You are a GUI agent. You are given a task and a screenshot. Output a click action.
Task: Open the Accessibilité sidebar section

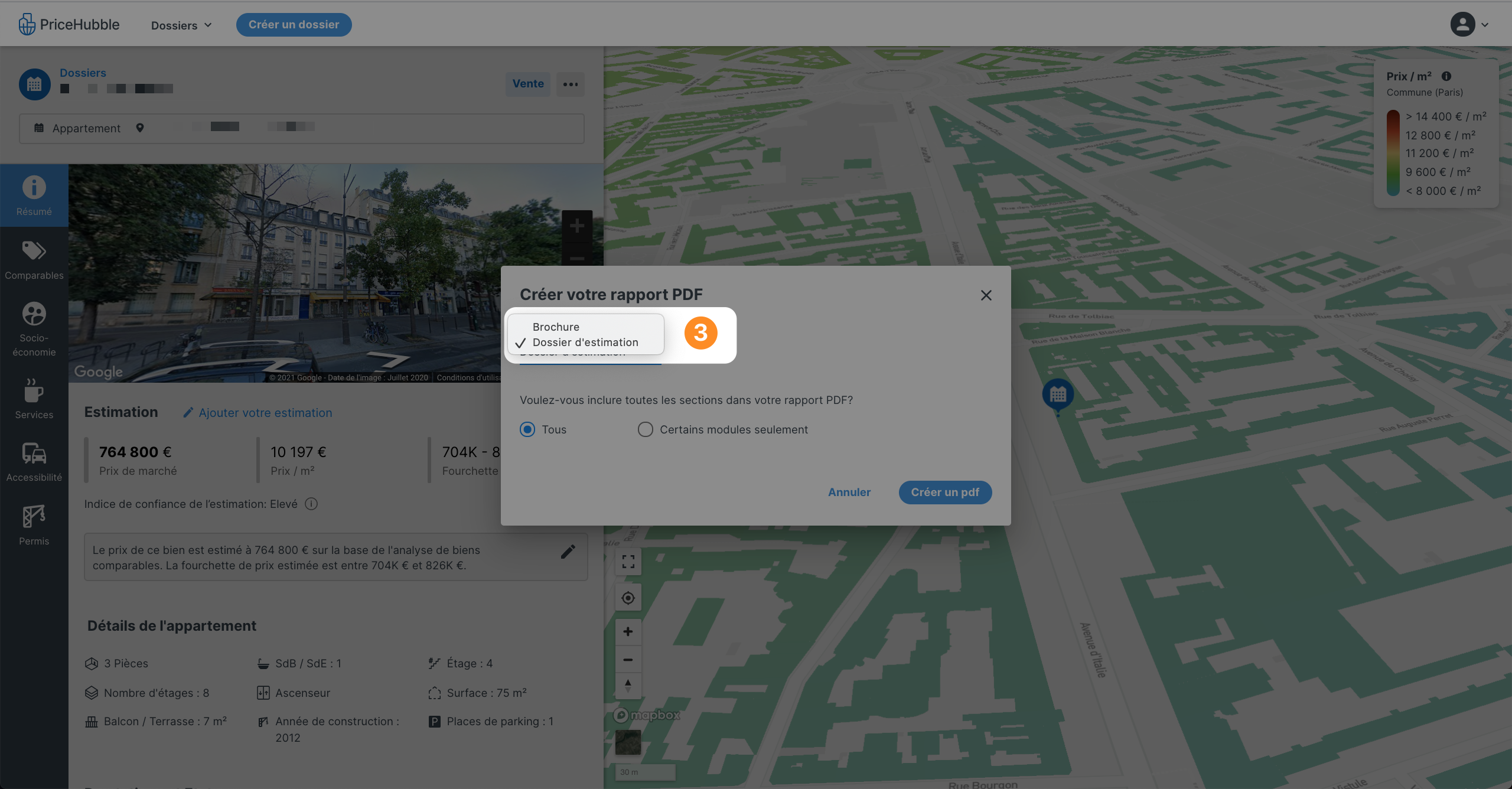[34, 462]
